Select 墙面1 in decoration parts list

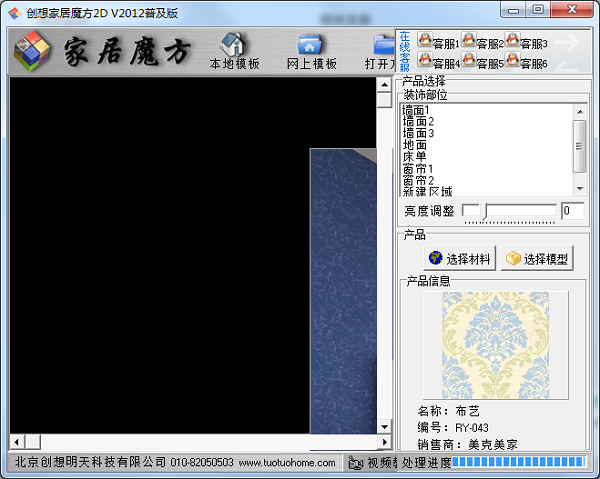[417, 110]
